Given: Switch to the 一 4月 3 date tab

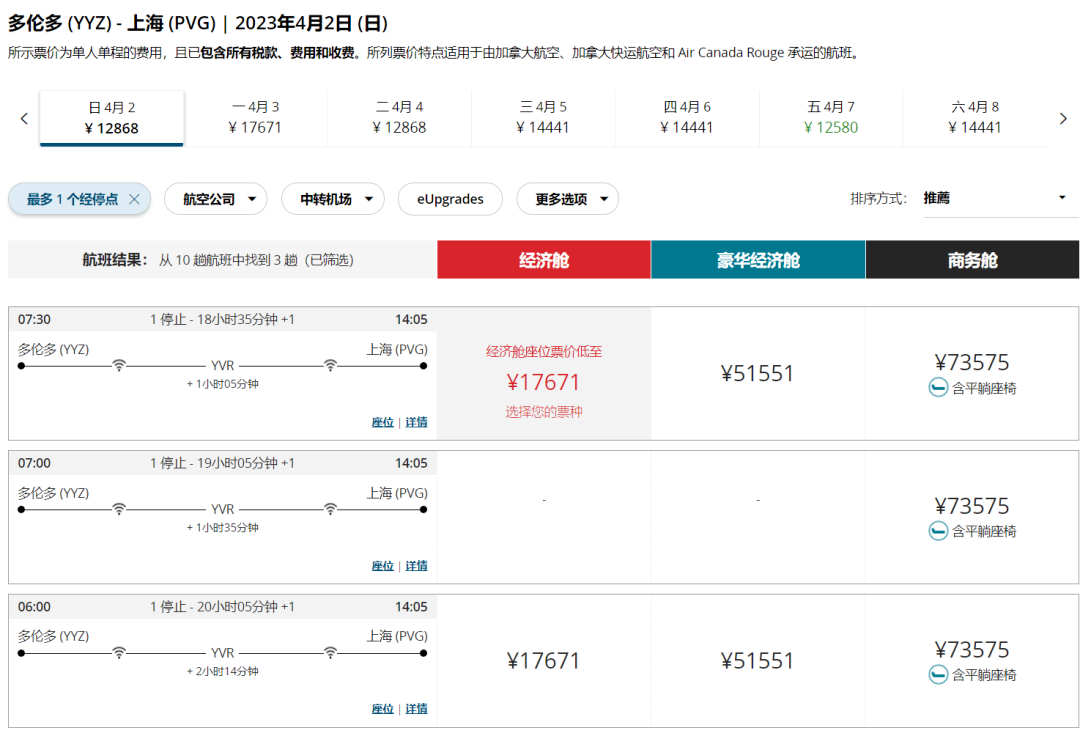Looking at the screenshot, I should tap(255, 118).
